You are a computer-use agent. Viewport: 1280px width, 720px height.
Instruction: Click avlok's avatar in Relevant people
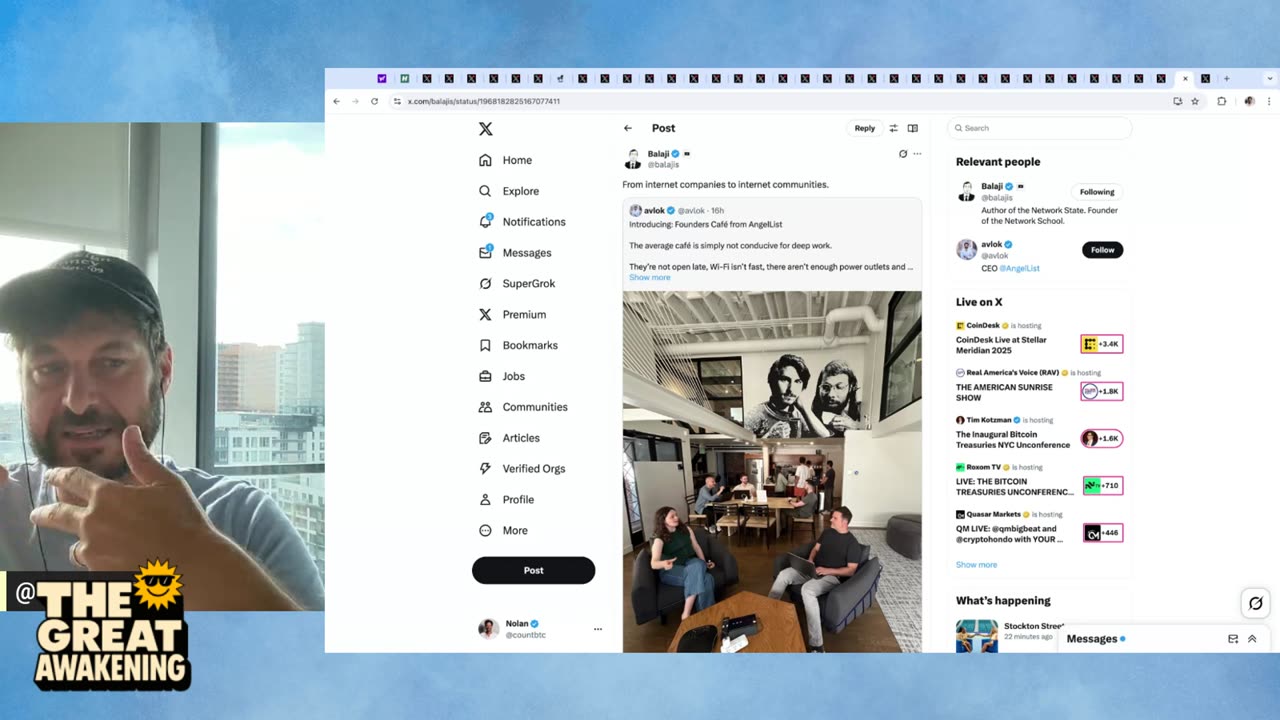(x=966, y=249)
